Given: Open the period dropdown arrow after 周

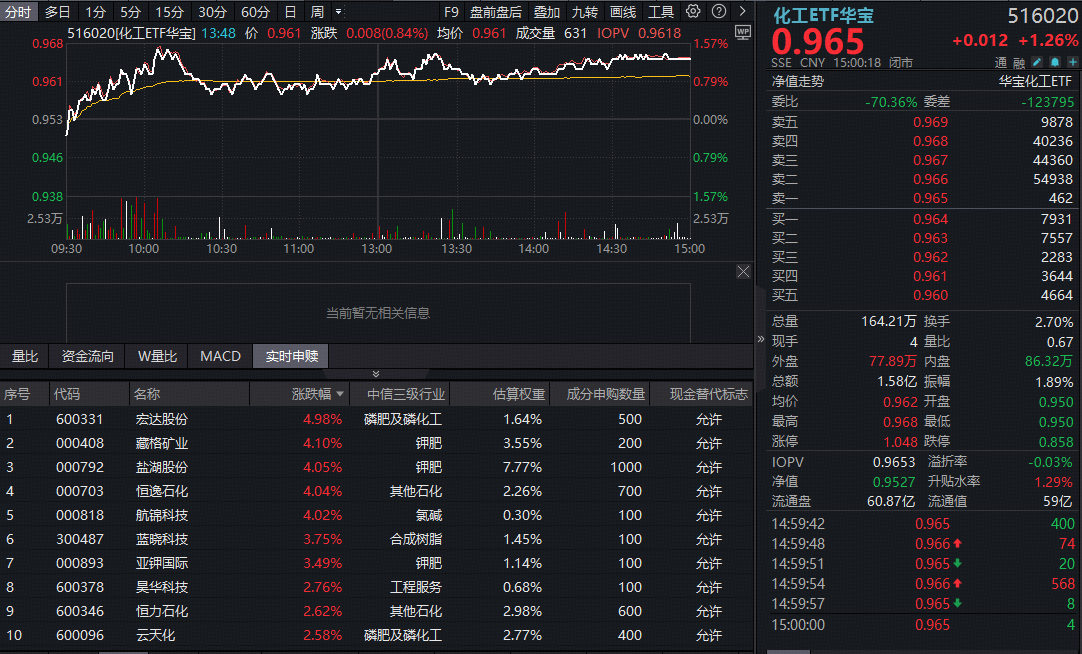Looking at the screenshot, I should coord(338,12).
